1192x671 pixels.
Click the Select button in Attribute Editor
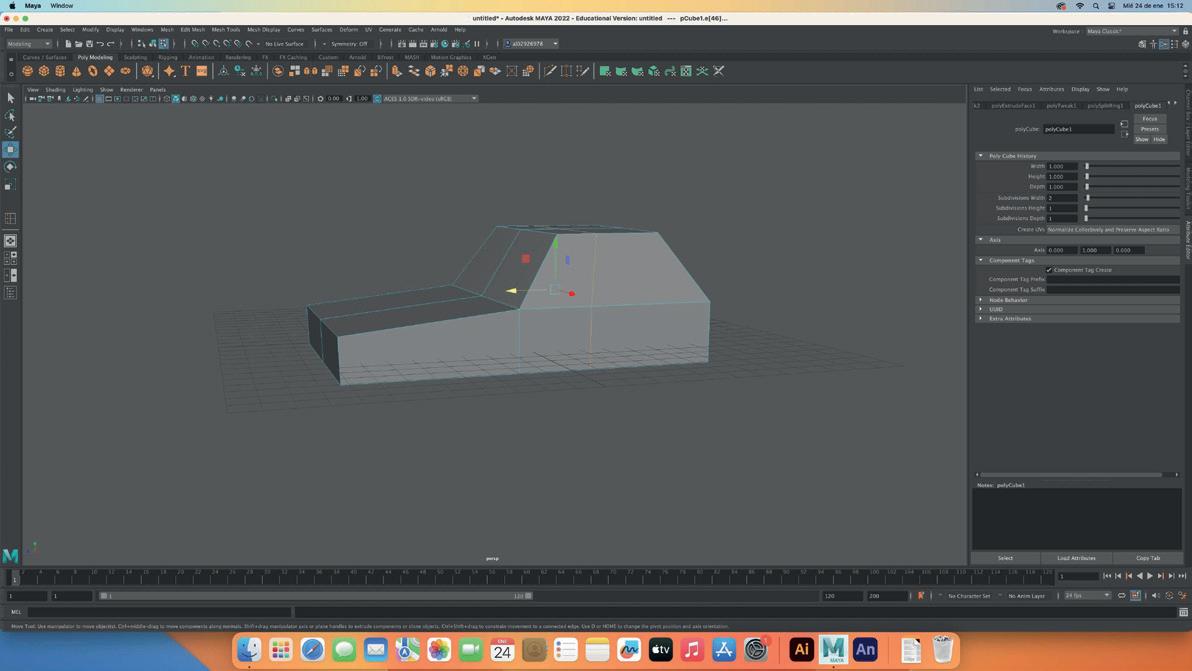(1005, 558)
